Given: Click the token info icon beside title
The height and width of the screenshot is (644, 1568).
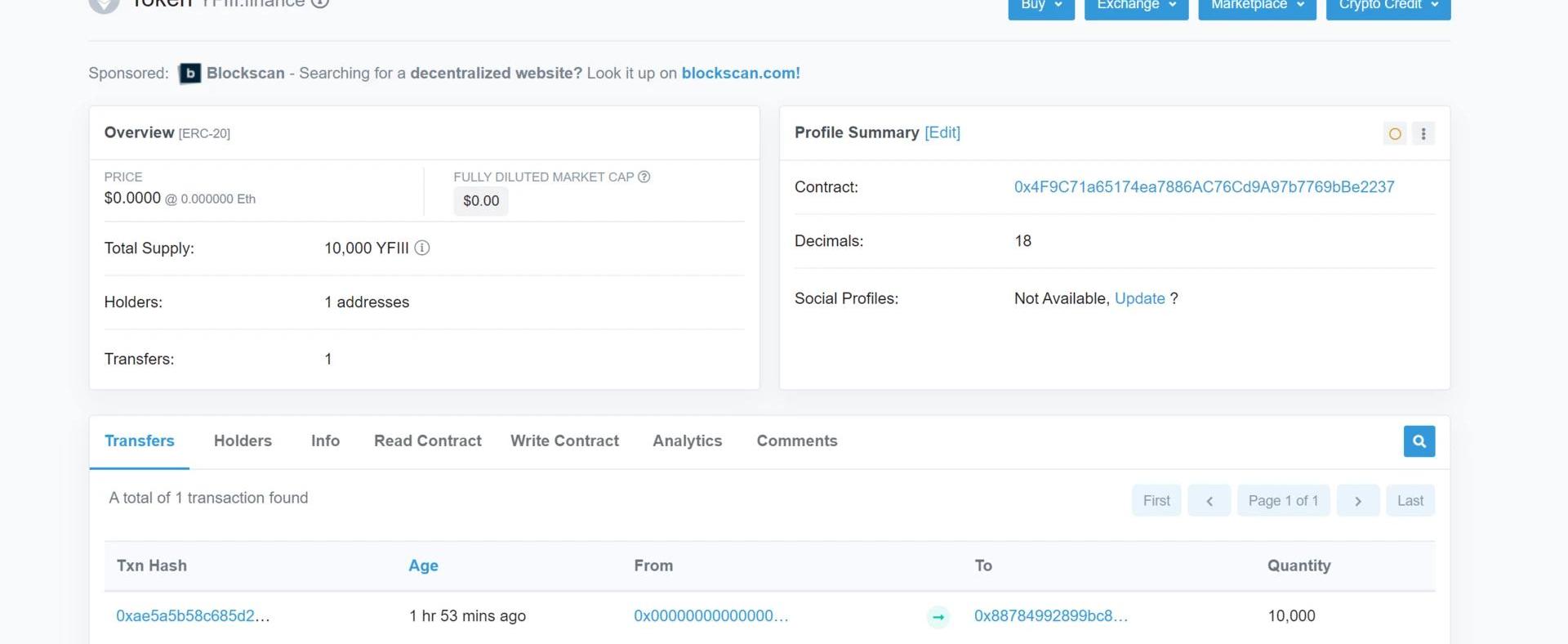Looking at the screenshot, I should tap(320, 3).
